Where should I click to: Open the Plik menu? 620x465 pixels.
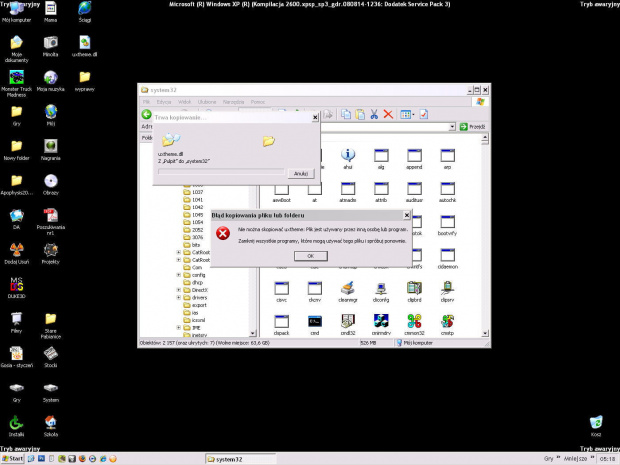point(146,102)
